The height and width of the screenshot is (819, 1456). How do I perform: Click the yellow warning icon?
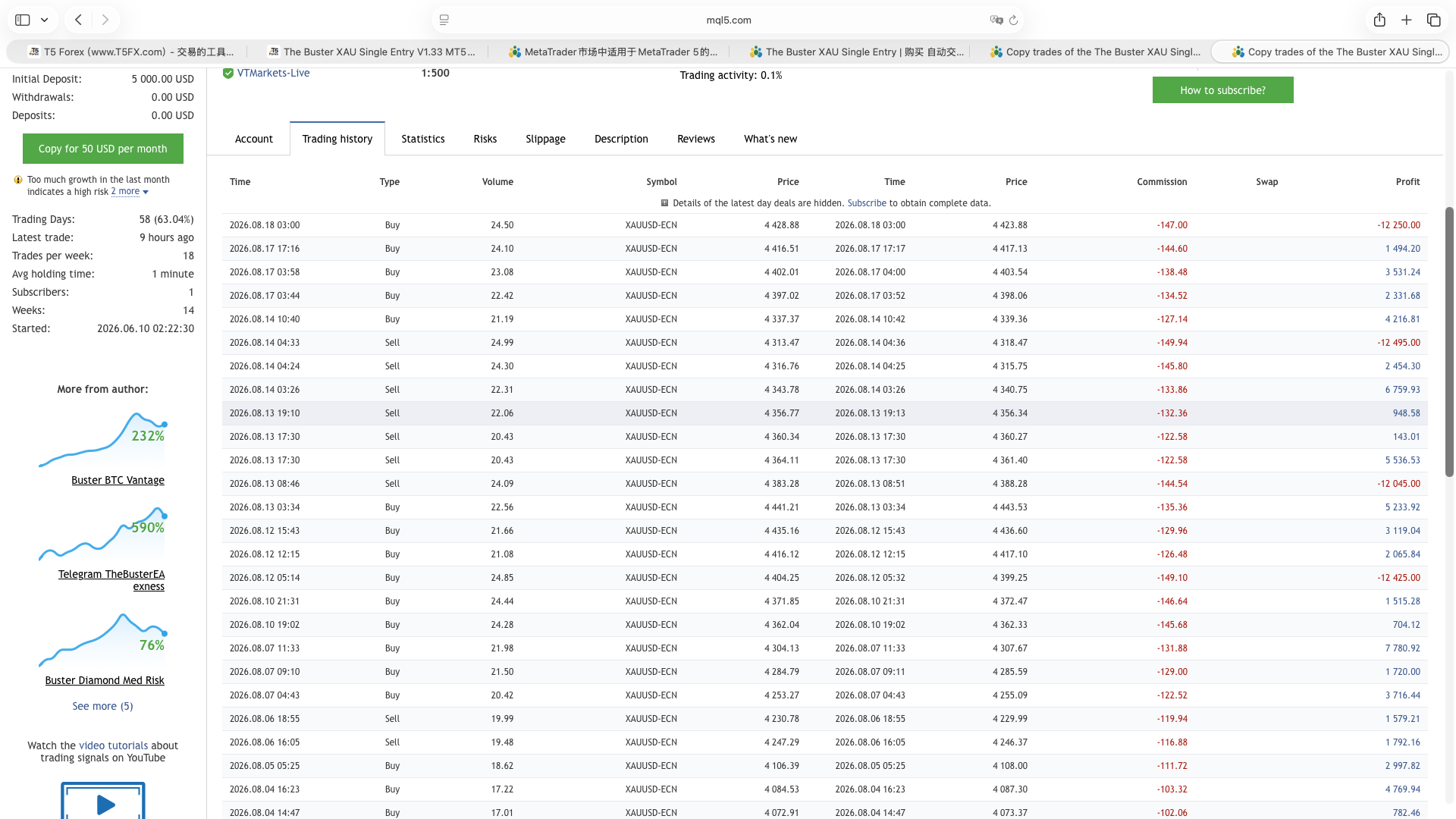click(x=18, y=180)
